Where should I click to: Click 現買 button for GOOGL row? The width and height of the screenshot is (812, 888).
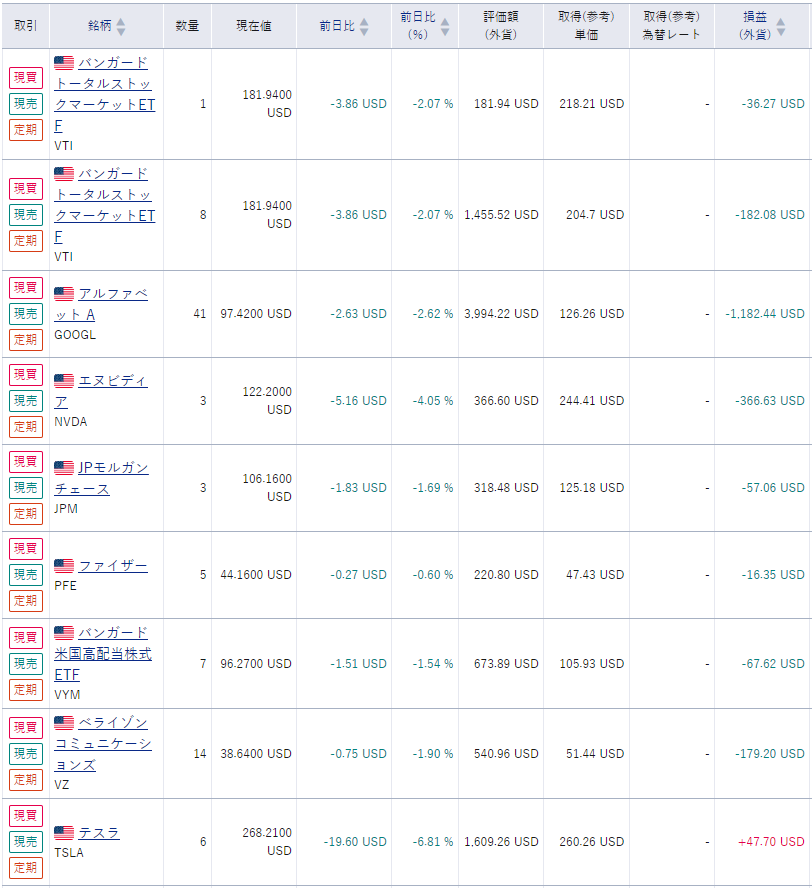pyautogui.click(x=26, y=288)
